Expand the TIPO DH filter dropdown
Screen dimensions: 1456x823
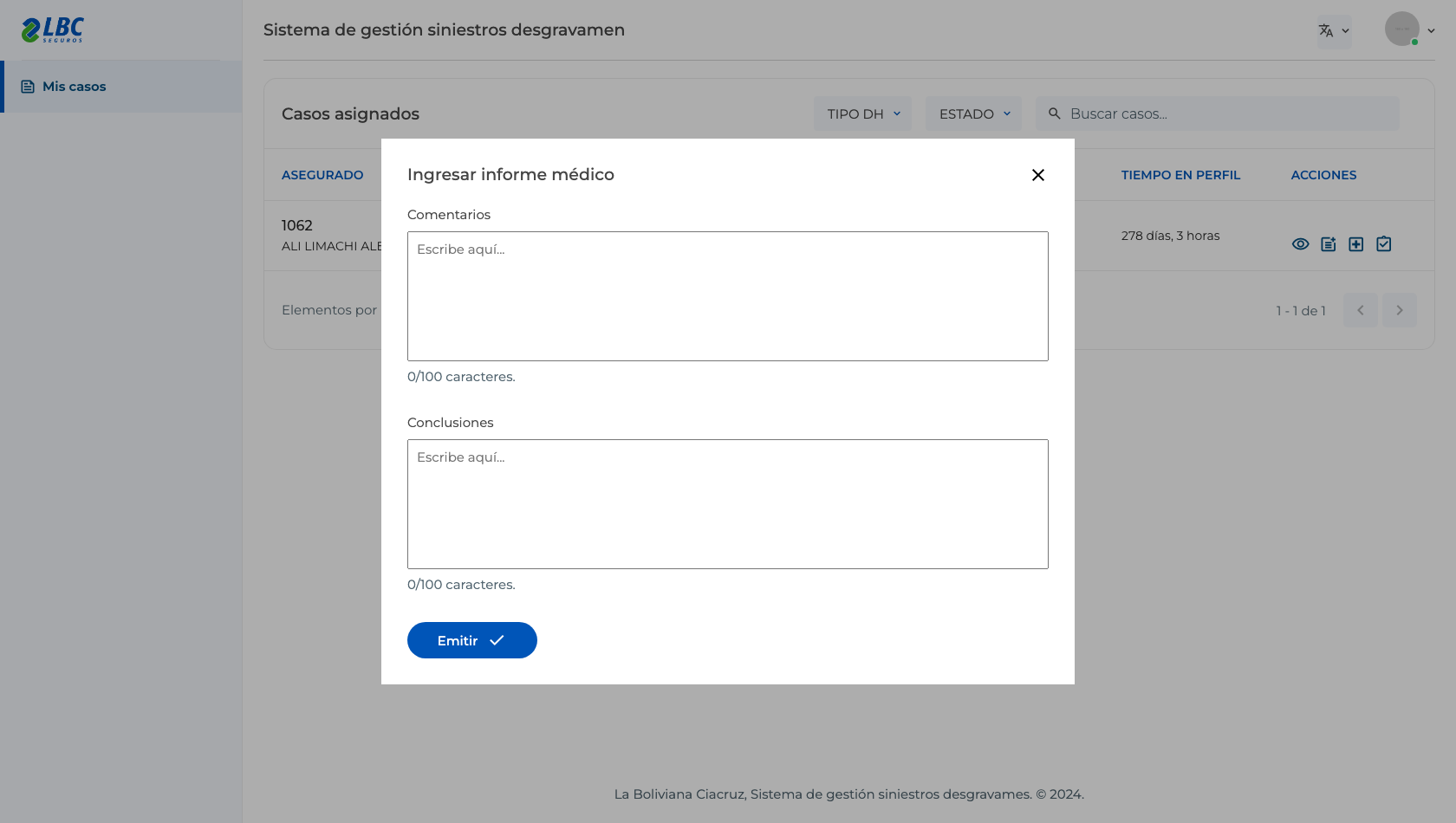[862, 113]
